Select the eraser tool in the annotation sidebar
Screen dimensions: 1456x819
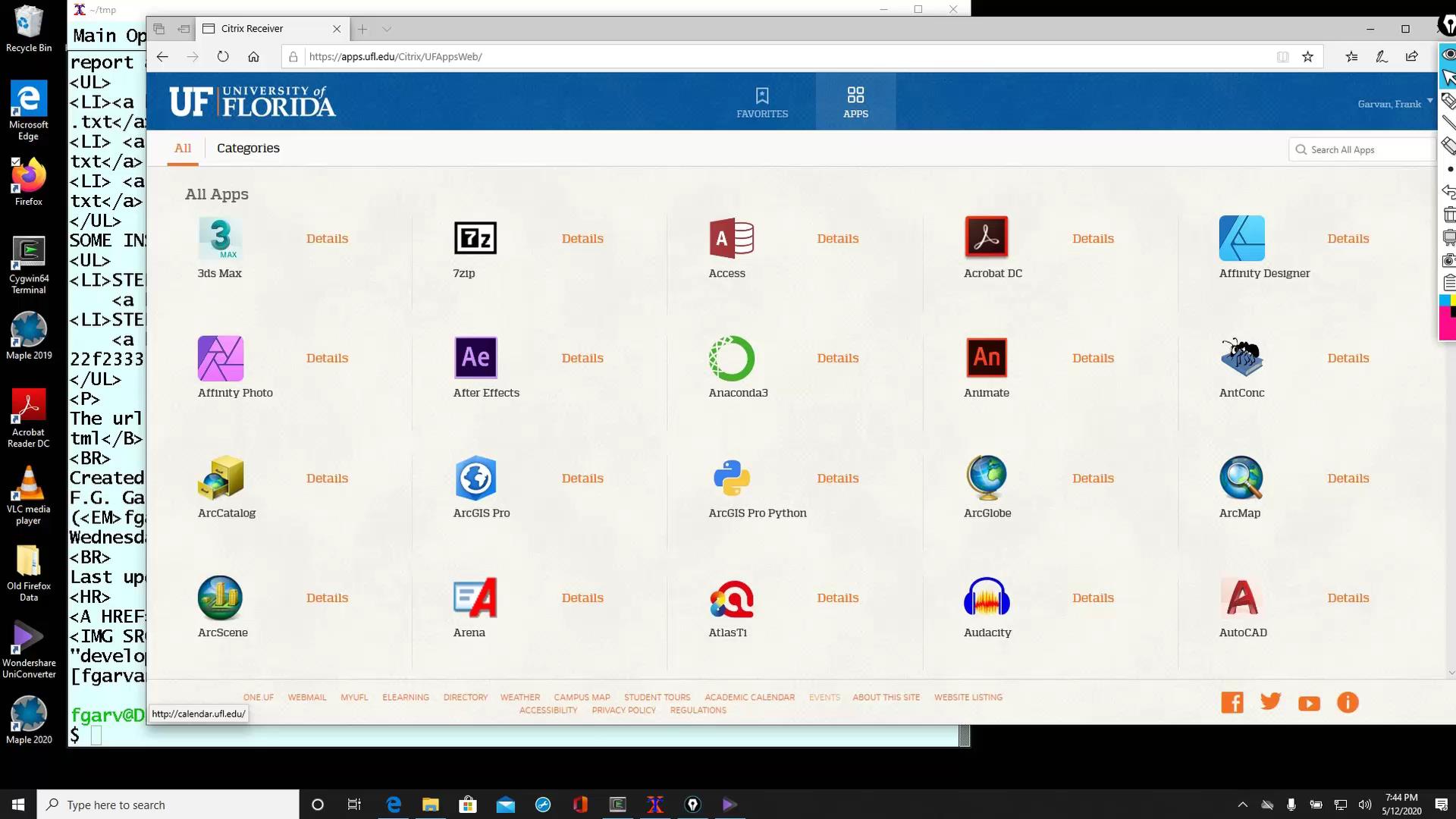point(1449,143)
